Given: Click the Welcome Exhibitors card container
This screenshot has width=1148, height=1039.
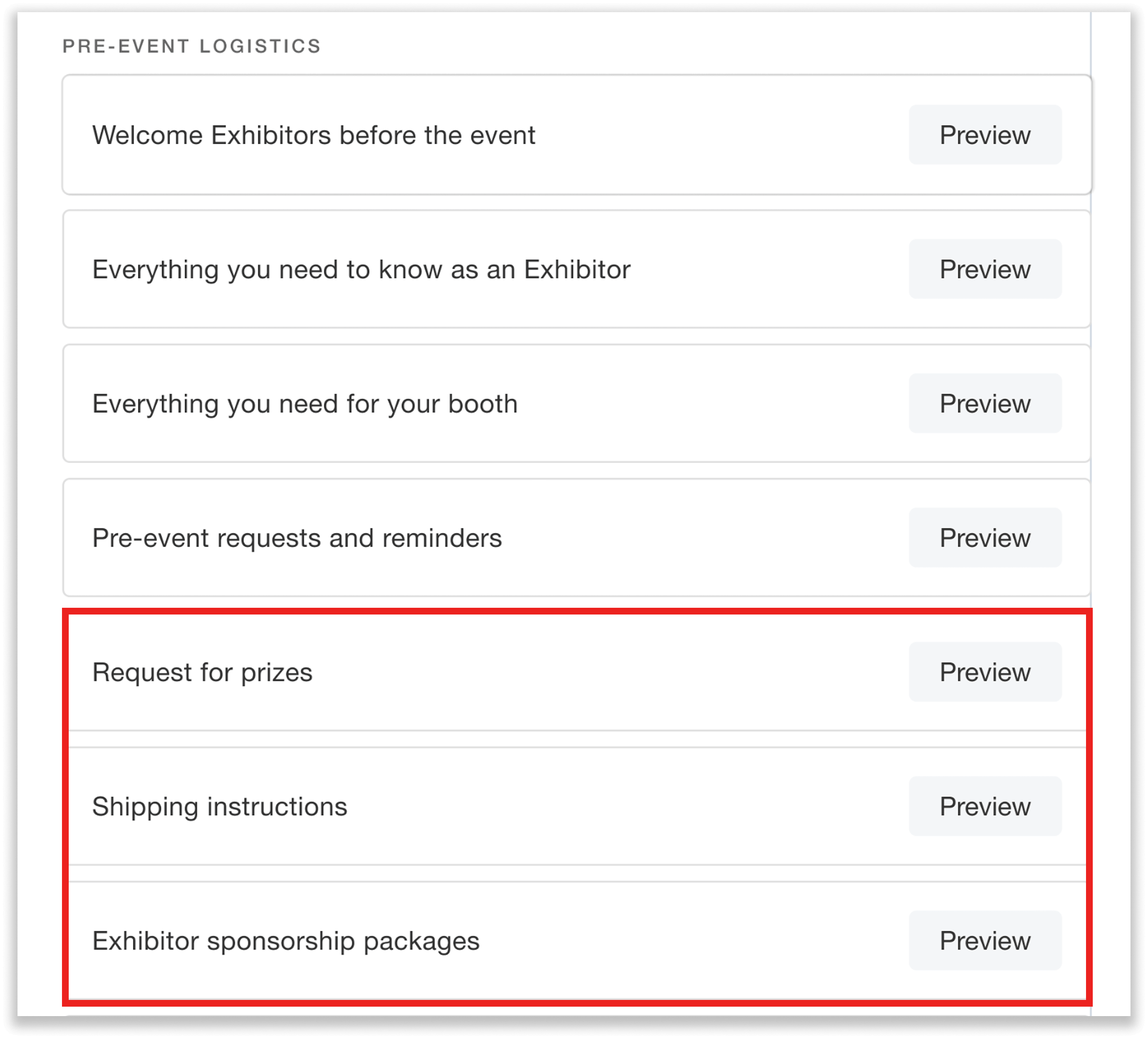Looking at the screenshot, I should click(x=512, y=135).
